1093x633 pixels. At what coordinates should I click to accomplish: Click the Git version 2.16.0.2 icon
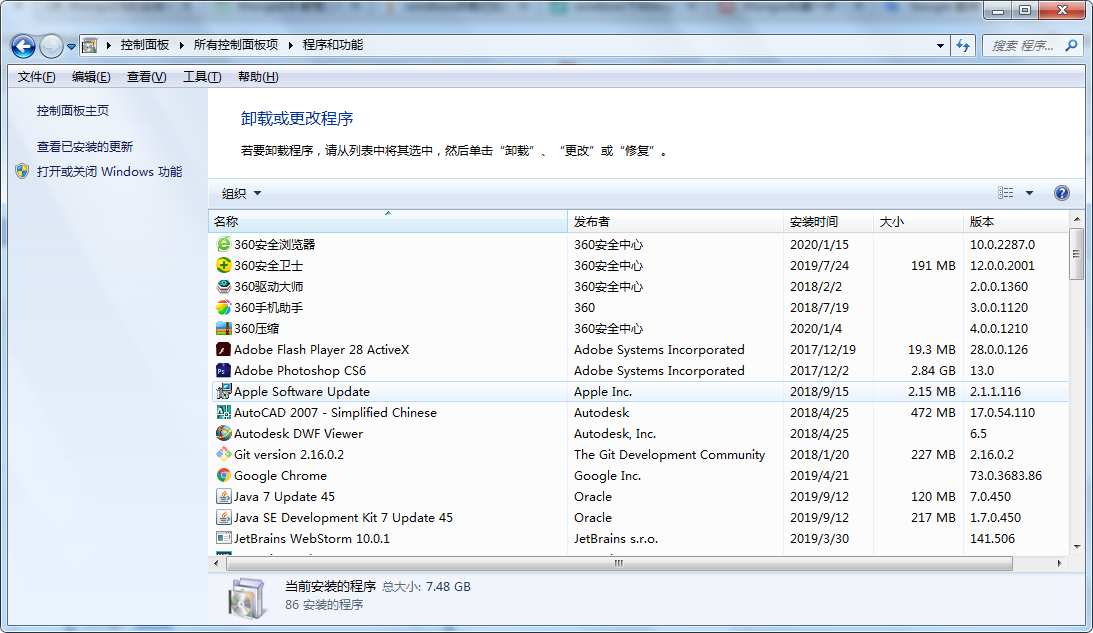click(x=223, y=455)
